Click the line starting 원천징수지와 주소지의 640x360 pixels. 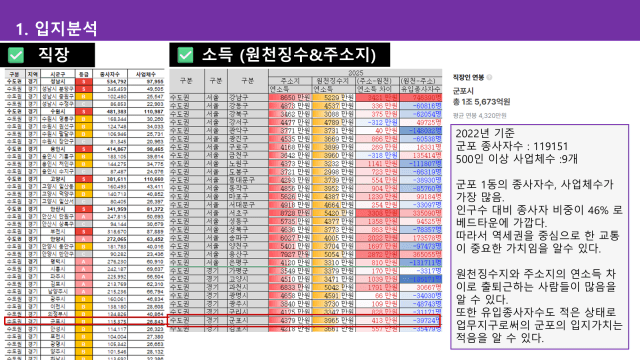click(x=536, y=274)
